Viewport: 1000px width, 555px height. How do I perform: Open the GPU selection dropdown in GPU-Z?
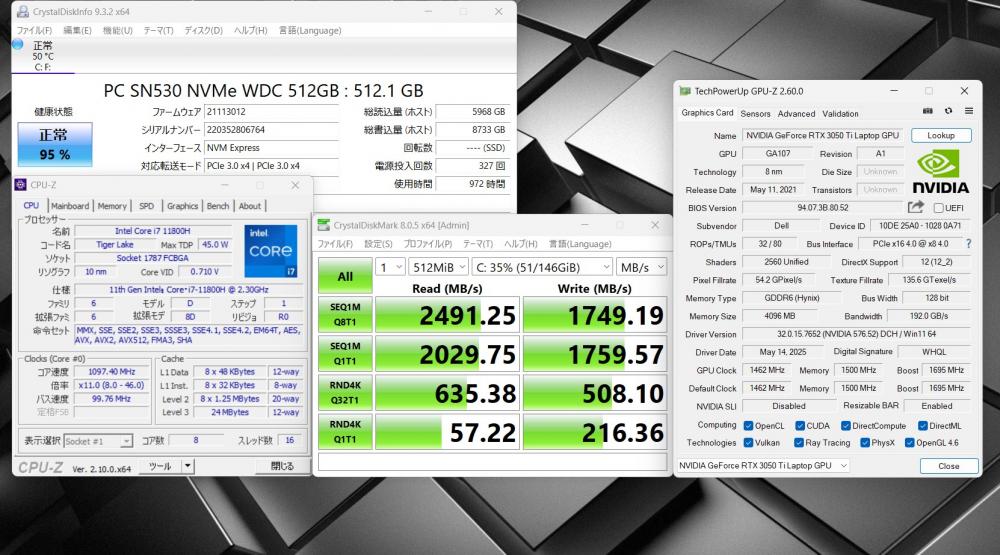pyautogui.click(x=763, y=466)
